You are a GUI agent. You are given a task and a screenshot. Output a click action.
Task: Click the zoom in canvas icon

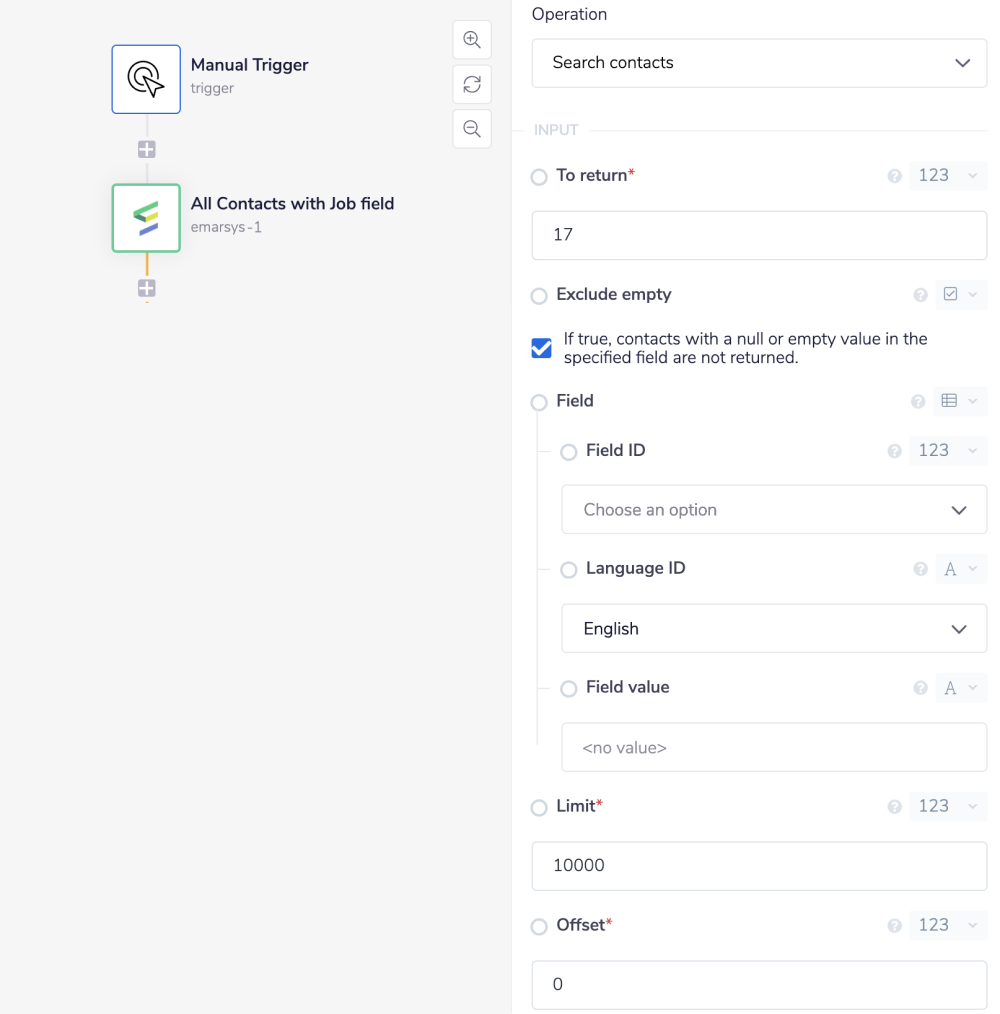(x=472, y=40)
